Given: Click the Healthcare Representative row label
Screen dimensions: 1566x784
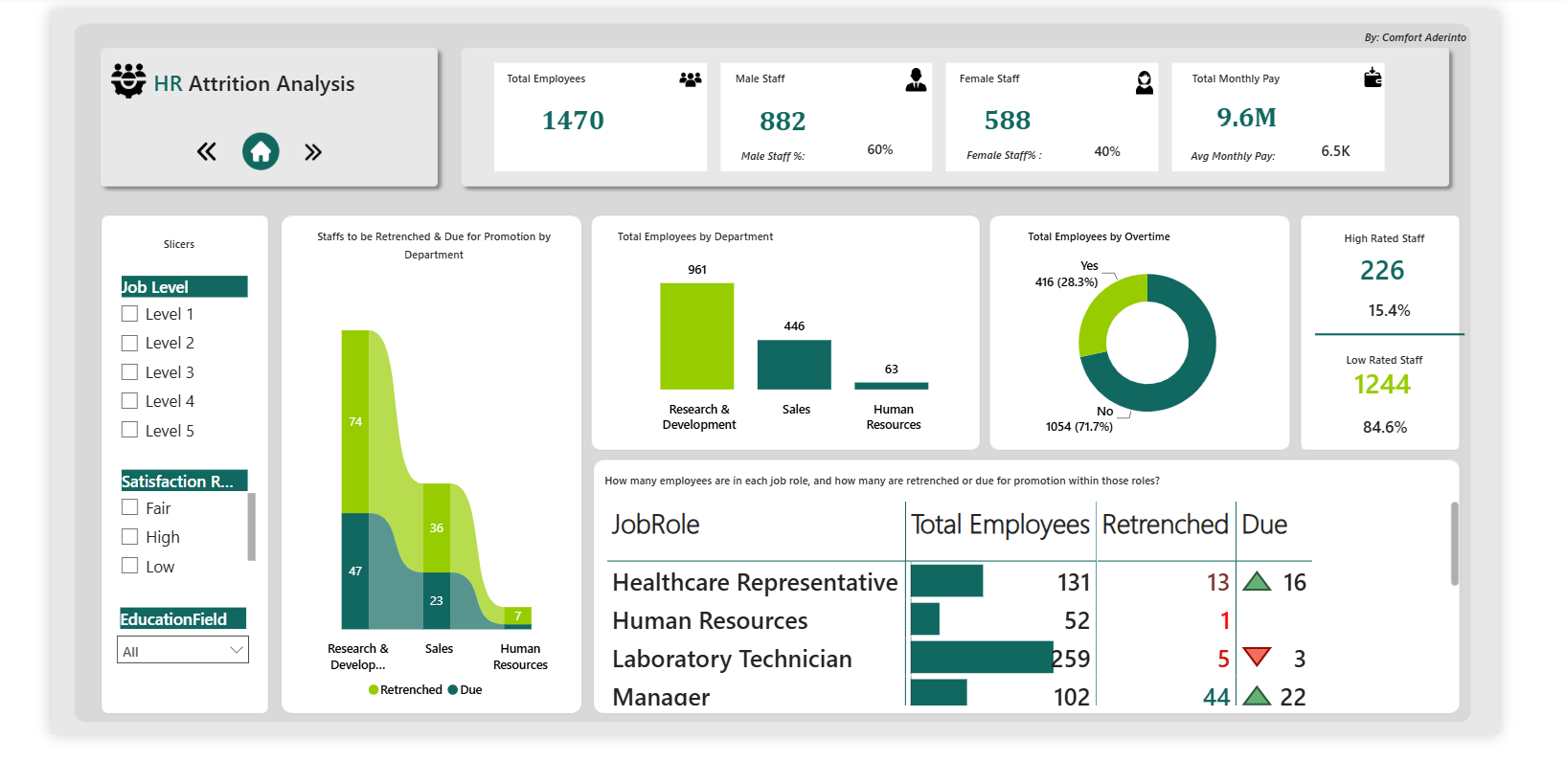Looking at the screenshot, I should tap(755, 582).
